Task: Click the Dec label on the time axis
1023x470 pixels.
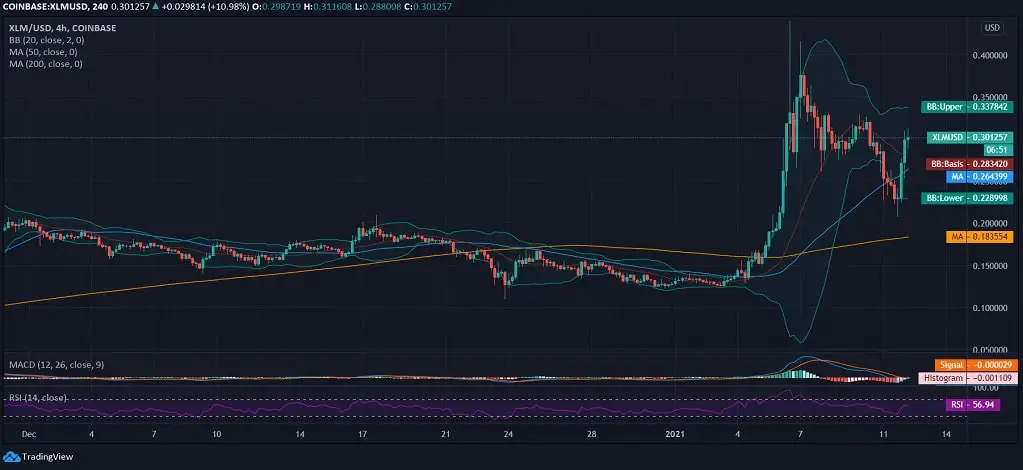Action: [x=27, y=436]
